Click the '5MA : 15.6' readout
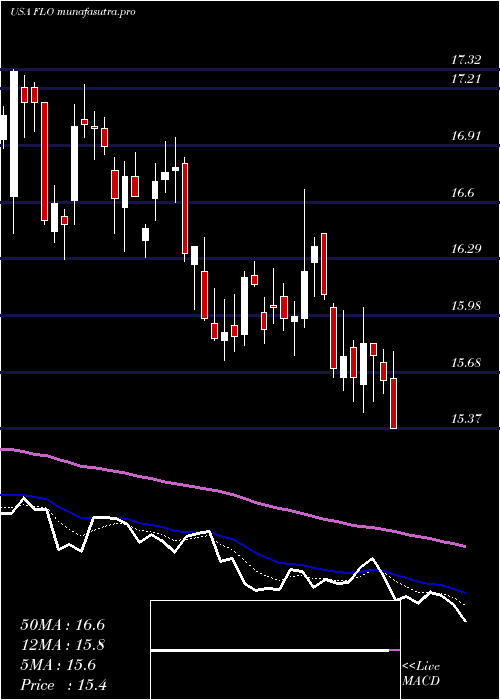Image resolution: width=500 pixels, height=700 pixels. pyautogui.click(x=58, y=665)
